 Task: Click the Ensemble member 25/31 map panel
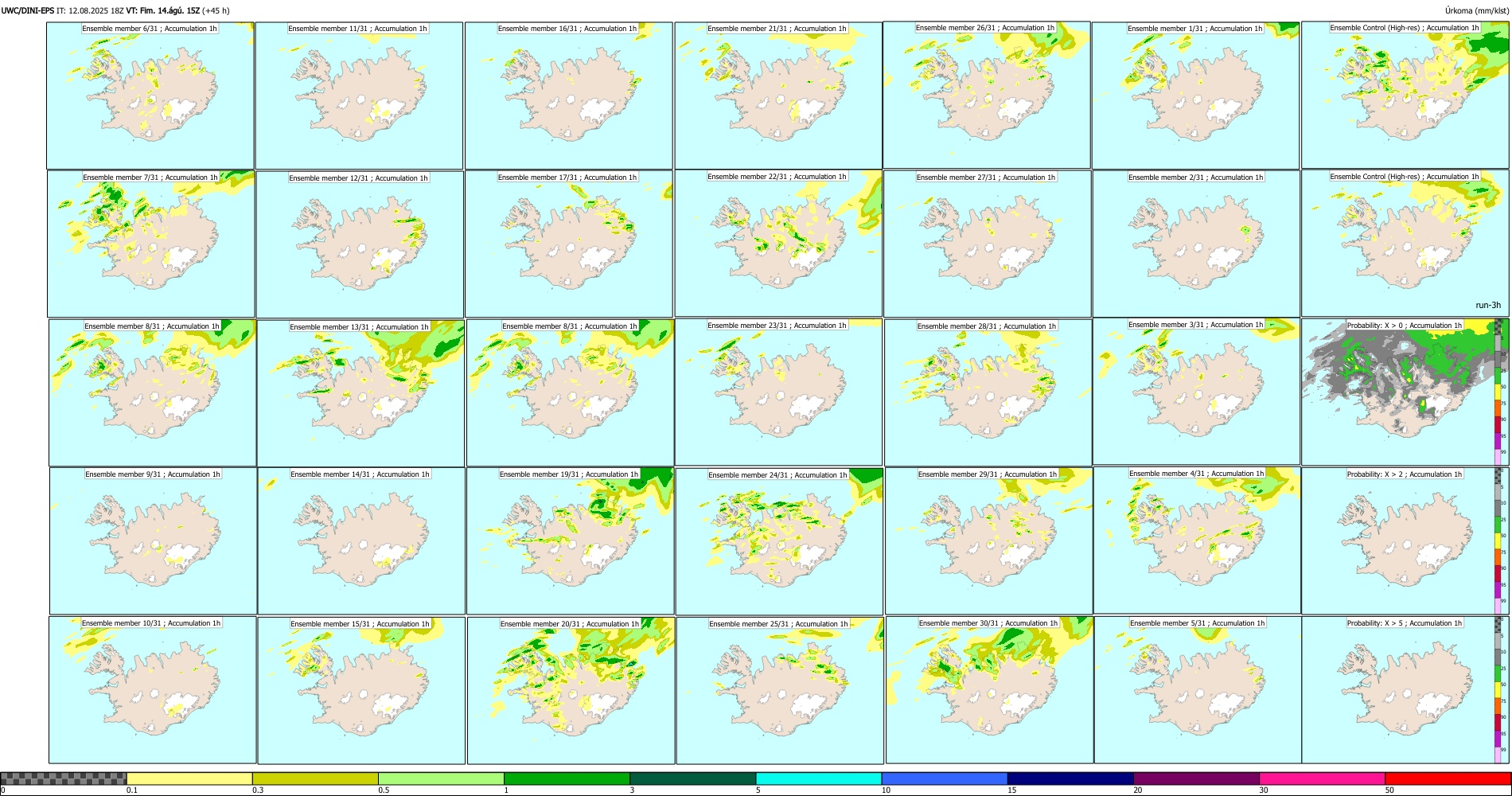tap(781, 691)
